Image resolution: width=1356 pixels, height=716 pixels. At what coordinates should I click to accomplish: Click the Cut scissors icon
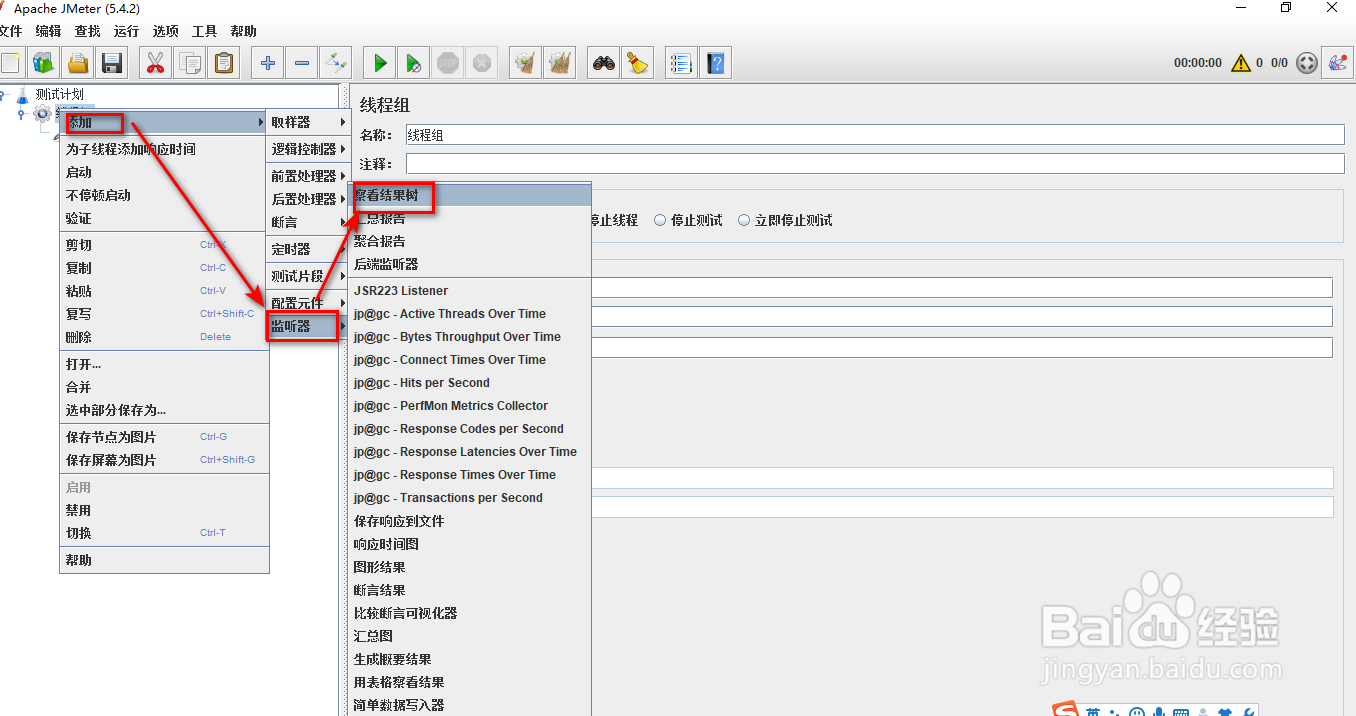tap(155, 63)
